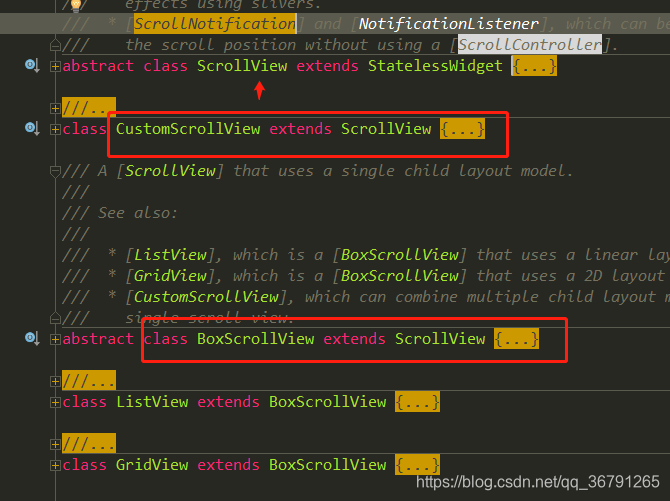Click the folded {...} placeholder after StatelessWidget
670x501 pixels.
pos(534,66)
